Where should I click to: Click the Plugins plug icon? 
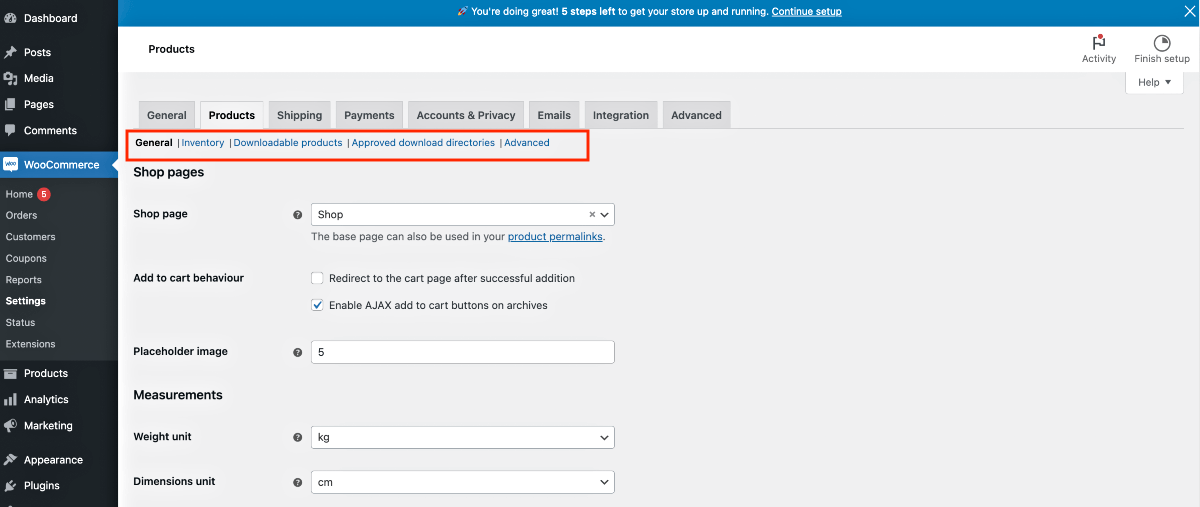pos(11,486)
